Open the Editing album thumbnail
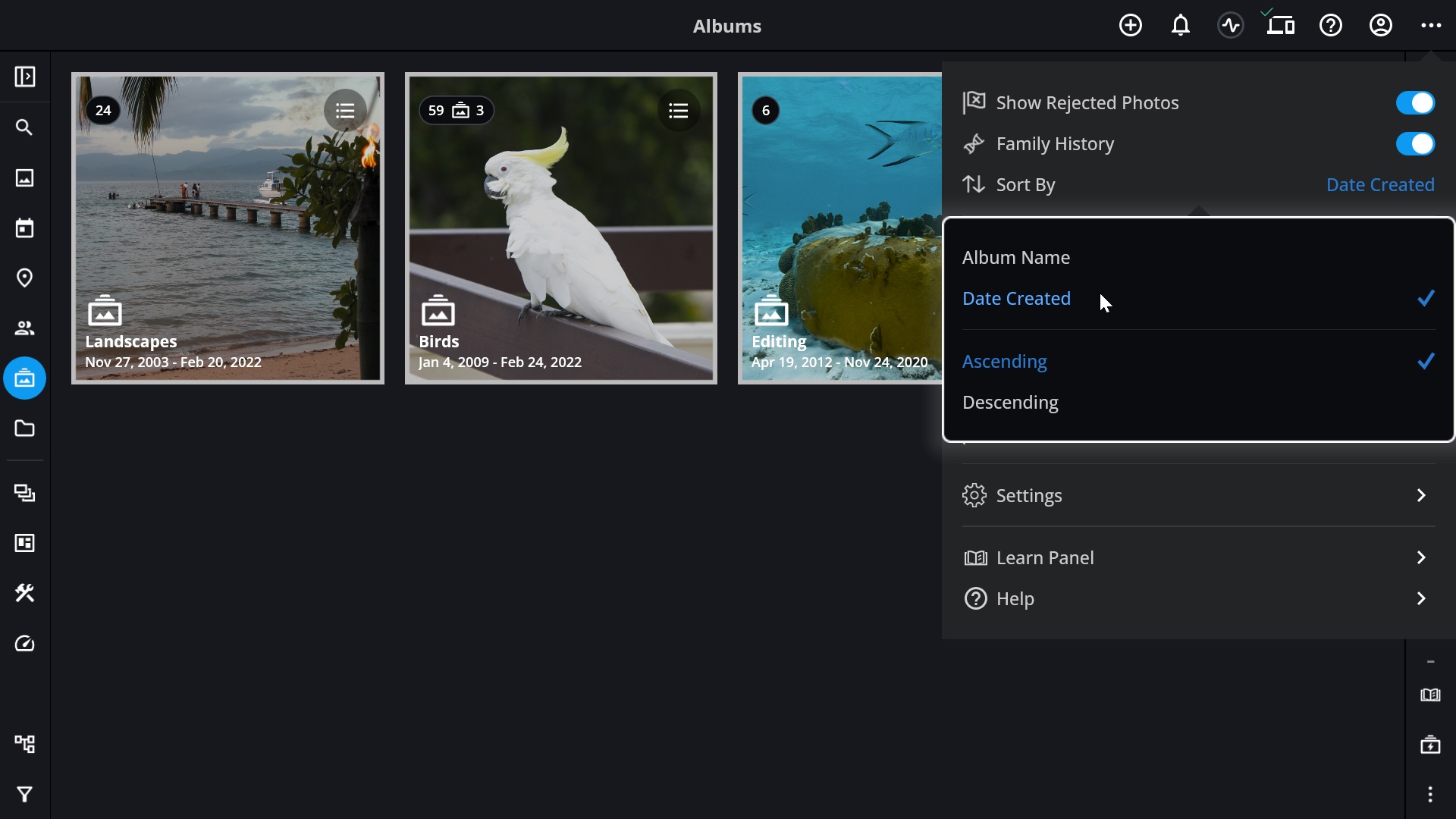The width and height of the screenshot is (1456, 819). pyautogui.click(x=840, y=228)
